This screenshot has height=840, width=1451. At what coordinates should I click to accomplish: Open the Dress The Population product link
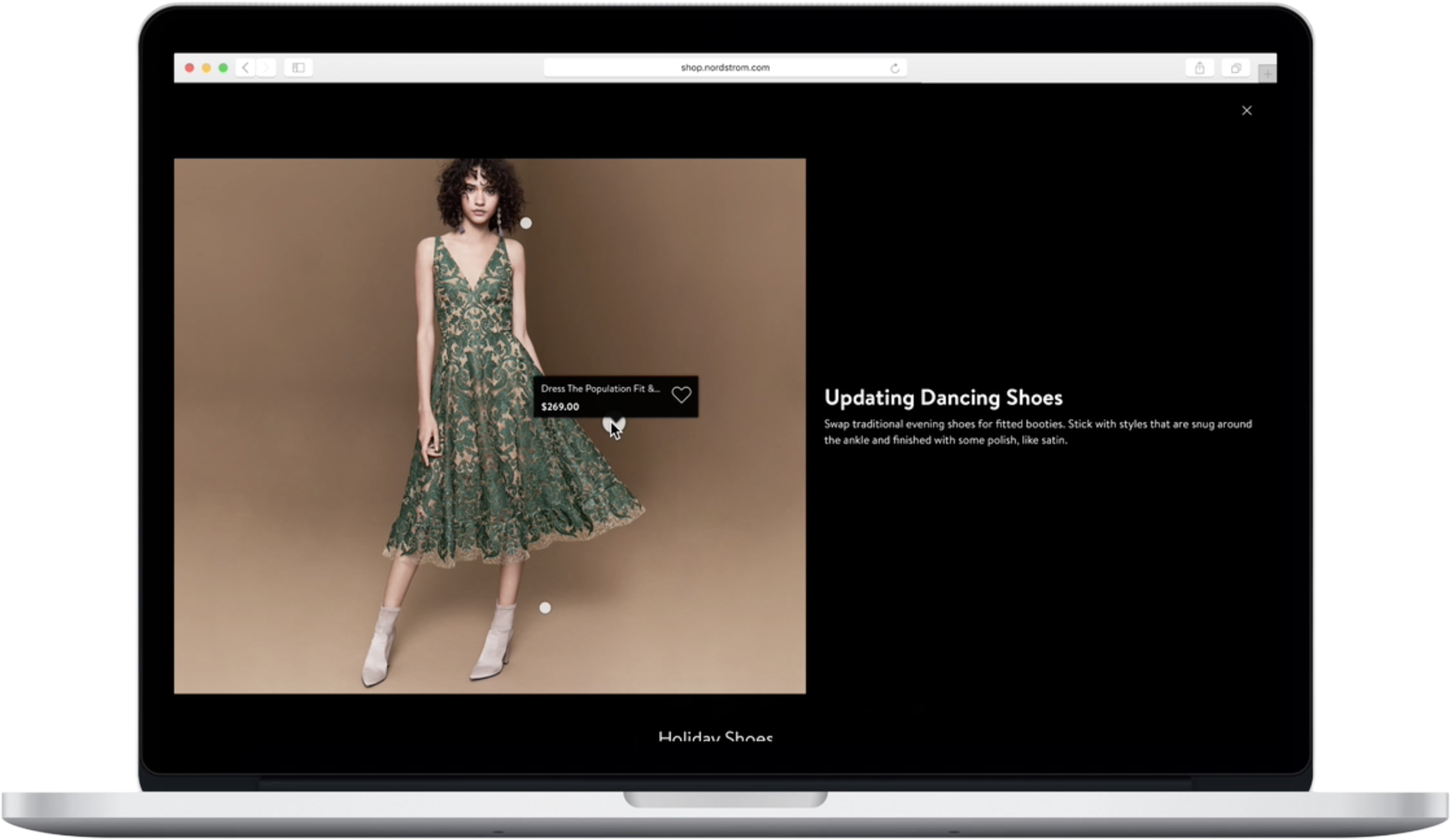tap(600, 389)
